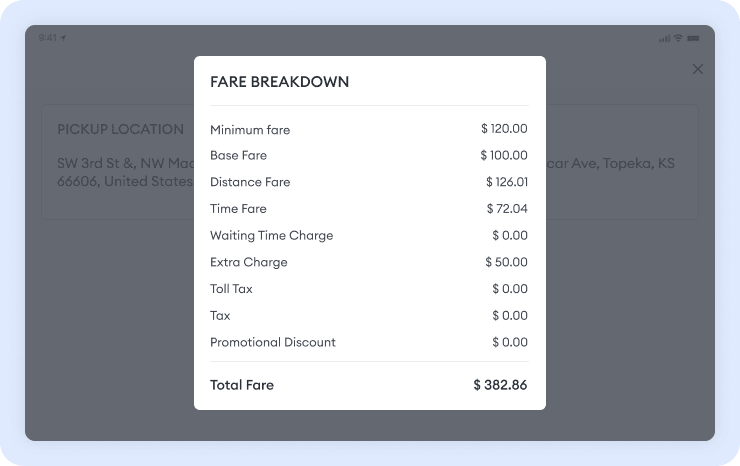The image size is (740, 466).
Task: Select the Time Fare row
Action: click(x=369, y=209)
